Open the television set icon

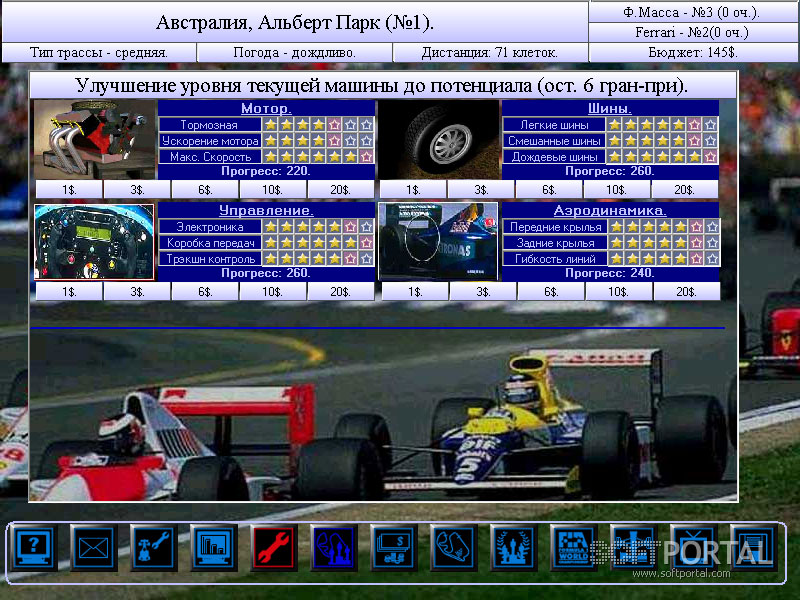(694, 548)
